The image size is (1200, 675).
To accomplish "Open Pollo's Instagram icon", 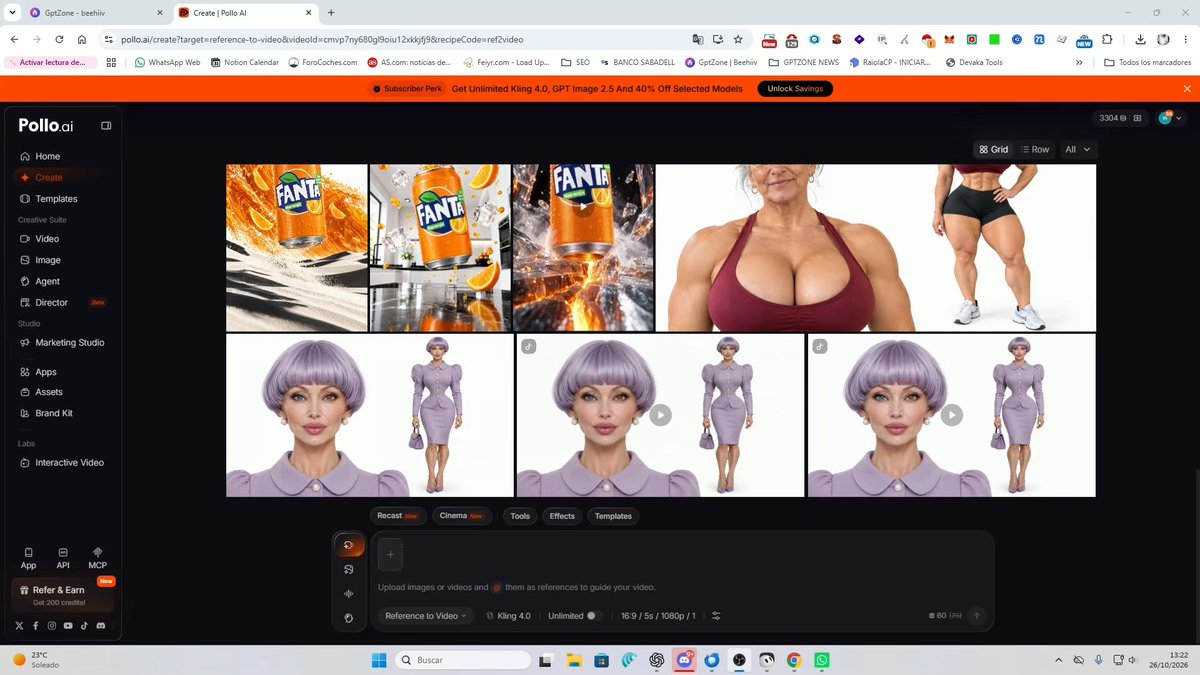I will [x=52, y=626].
